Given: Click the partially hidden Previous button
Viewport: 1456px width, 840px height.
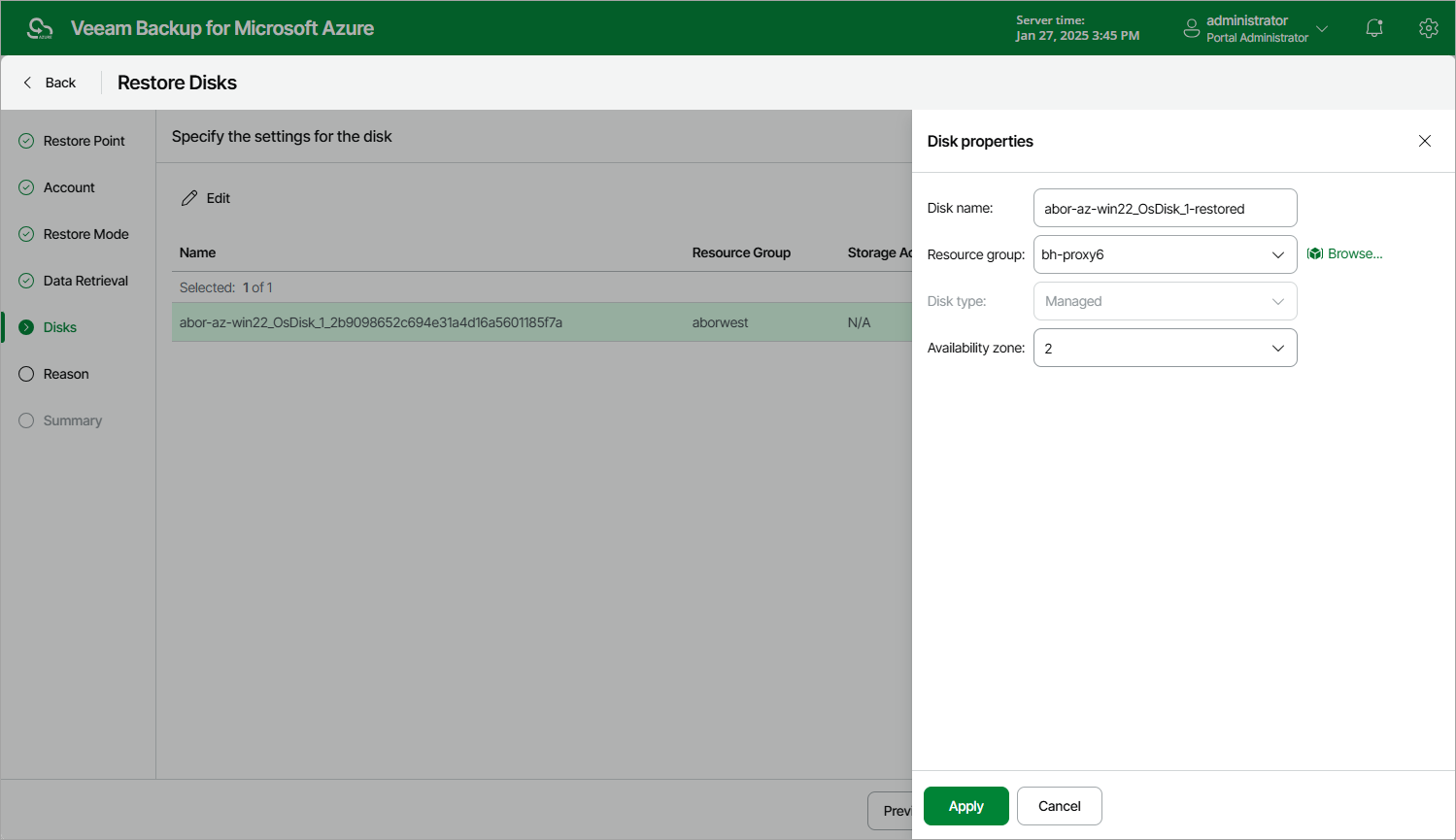Looking at the screenshot, I should pos(890,811).
